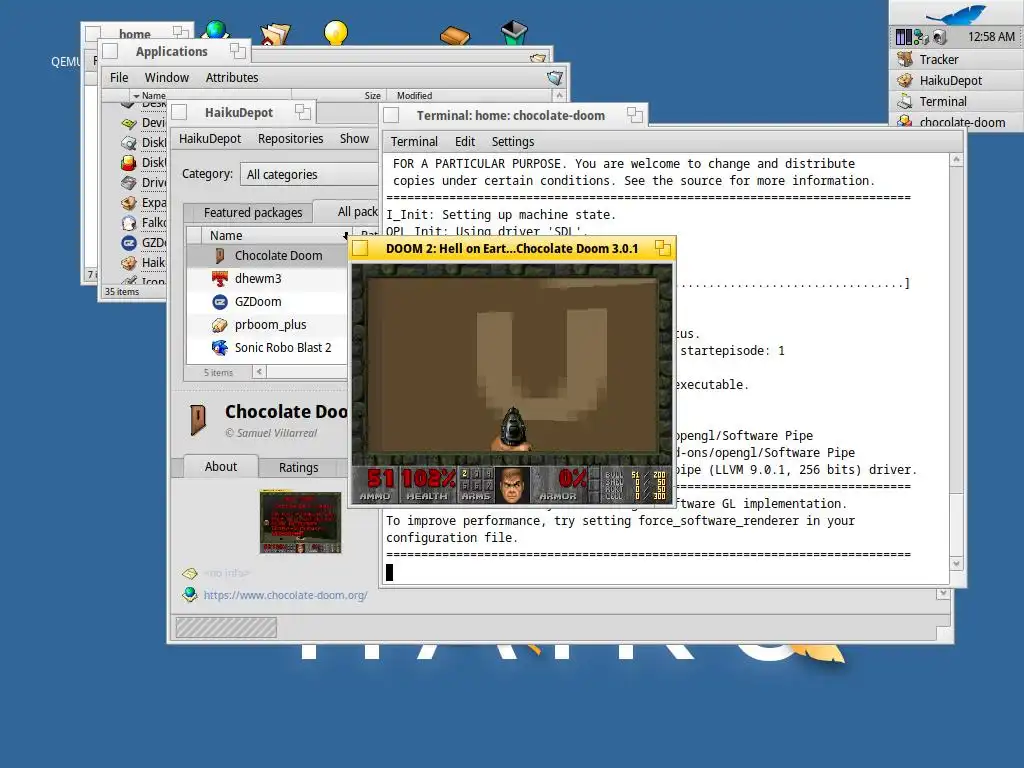1024x768 pixels.
Task: Click the 12:58 AM clock
Action: point(991,37)
